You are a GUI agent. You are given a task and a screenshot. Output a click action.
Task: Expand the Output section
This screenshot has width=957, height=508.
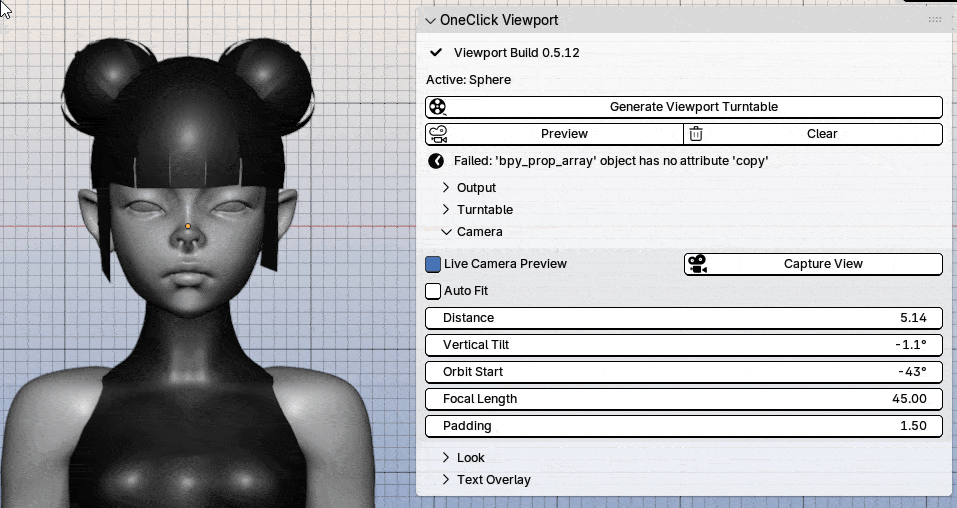coord(469,187)
